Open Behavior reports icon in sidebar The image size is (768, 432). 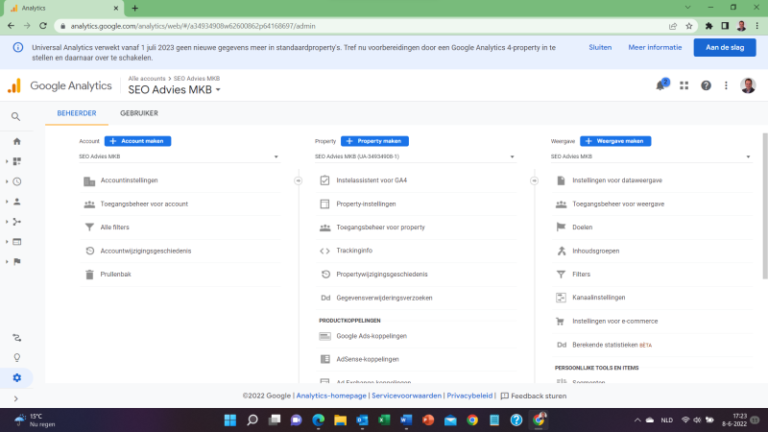(x=17, y=242)
